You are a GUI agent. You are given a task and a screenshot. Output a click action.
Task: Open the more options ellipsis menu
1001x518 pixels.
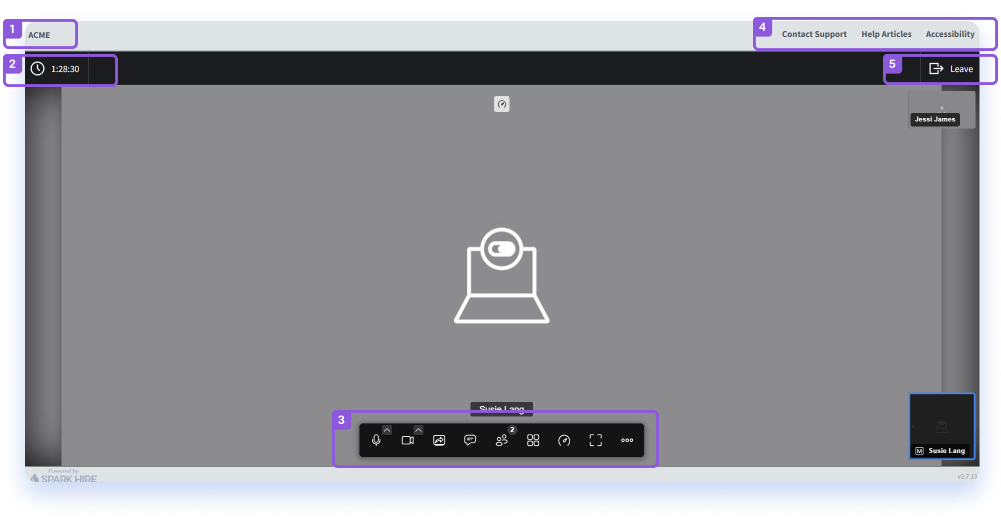click(x=627, y=440)
